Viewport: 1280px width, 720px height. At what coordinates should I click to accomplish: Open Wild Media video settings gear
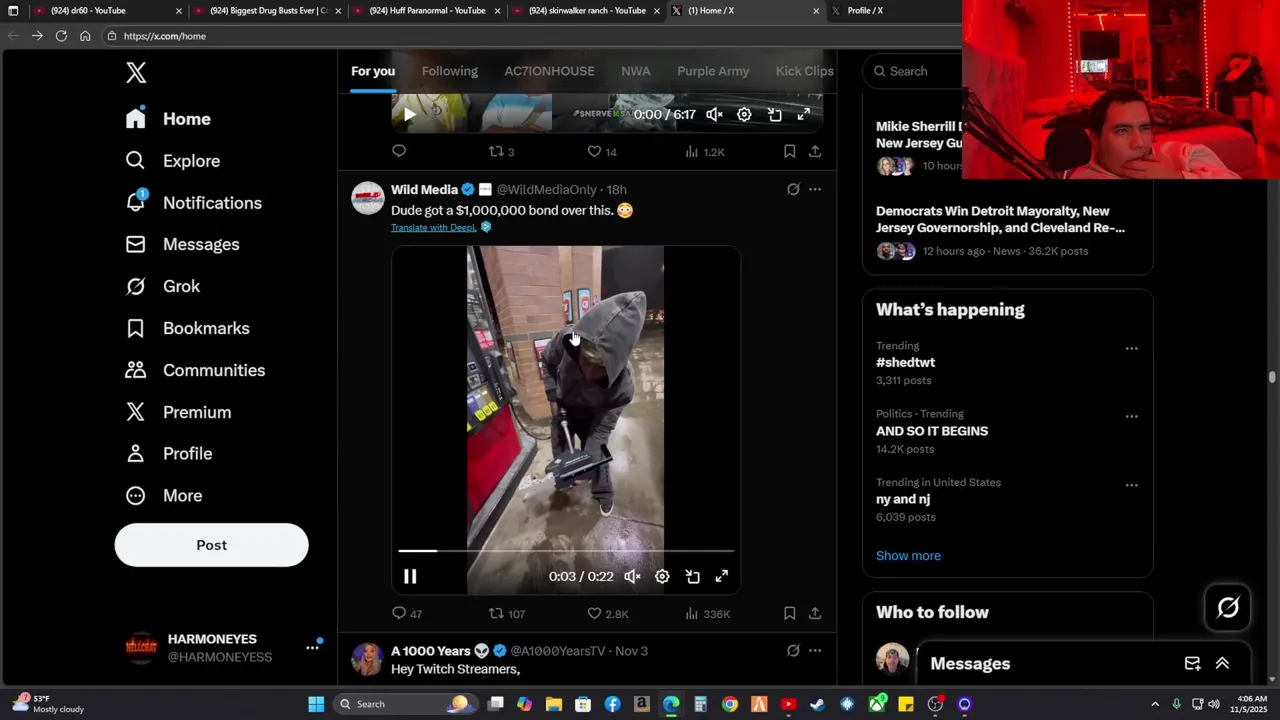(x=662, y=576)
